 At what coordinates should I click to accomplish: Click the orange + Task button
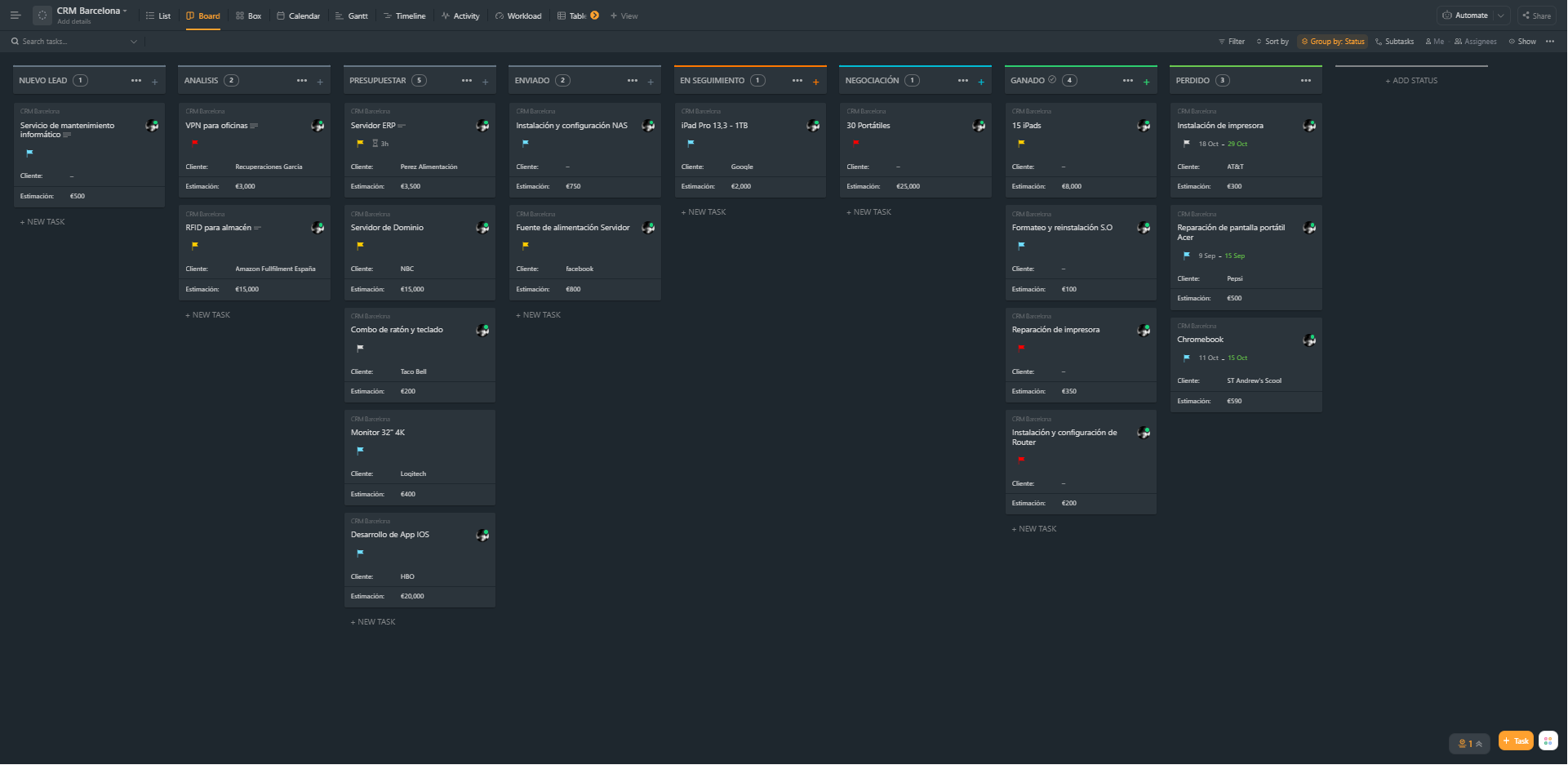(x=1516, y=741)
